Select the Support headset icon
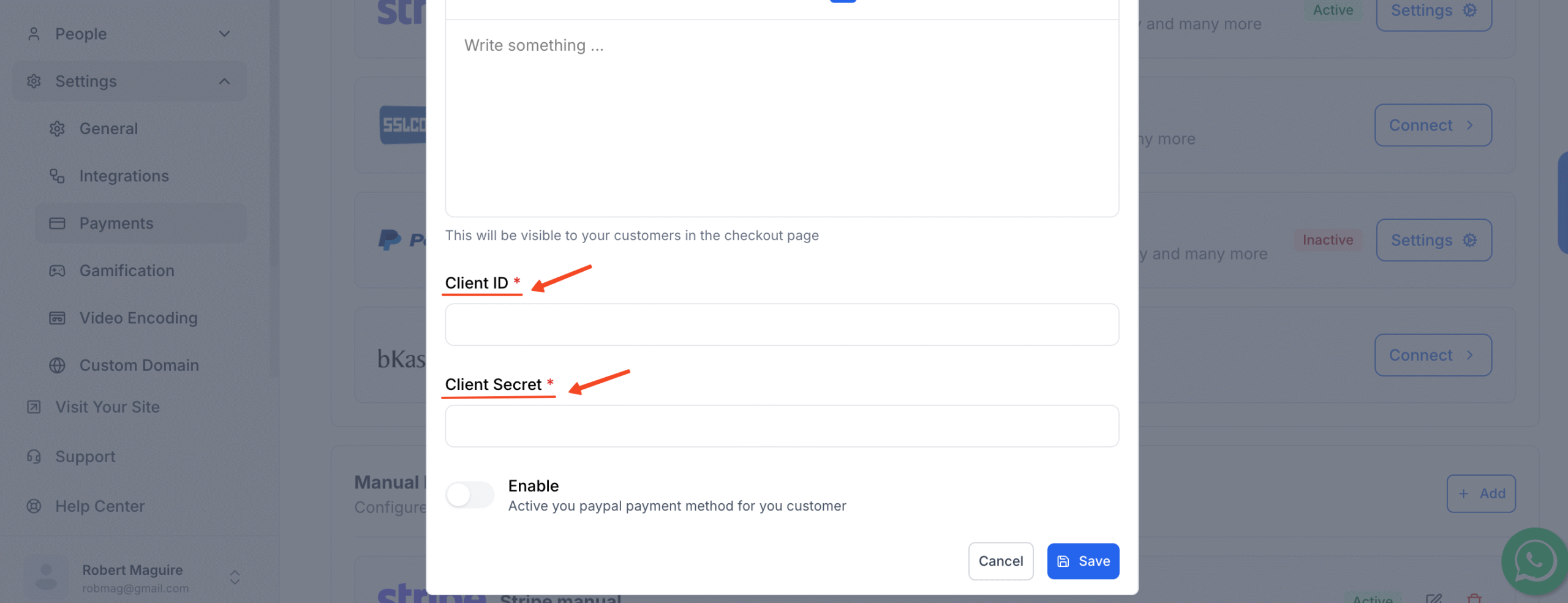The height and width of the screenshot is (603, 1568). [x=32, y=456]
